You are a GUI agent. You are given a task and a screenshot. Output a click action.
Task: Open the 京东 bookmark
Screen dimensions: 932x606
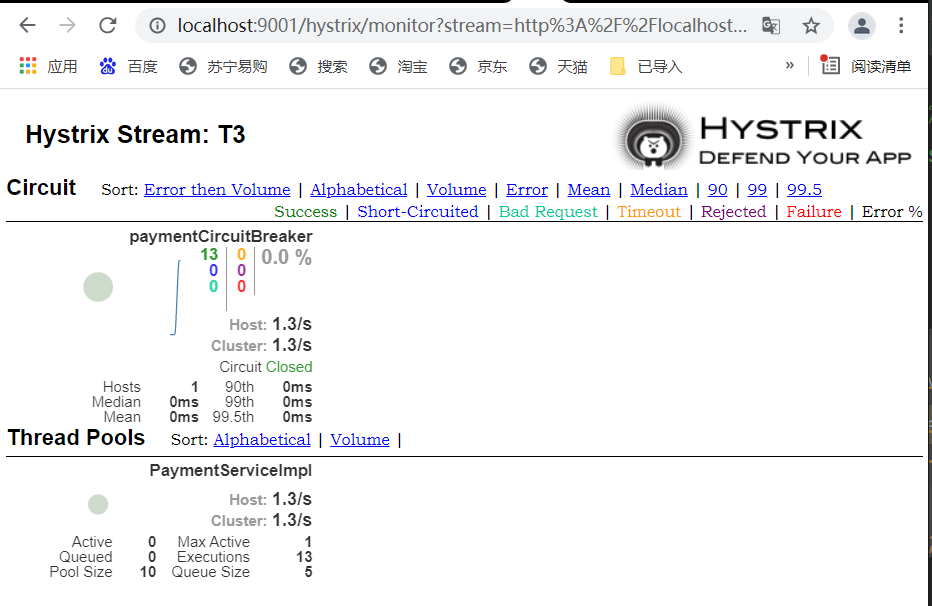pyautogui.click(x=478, y=67)
